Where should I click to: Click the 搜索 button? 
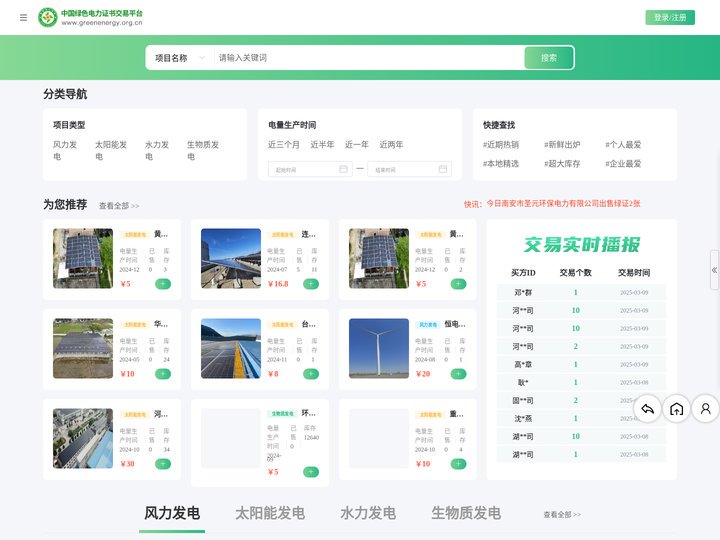click(549, 58)
